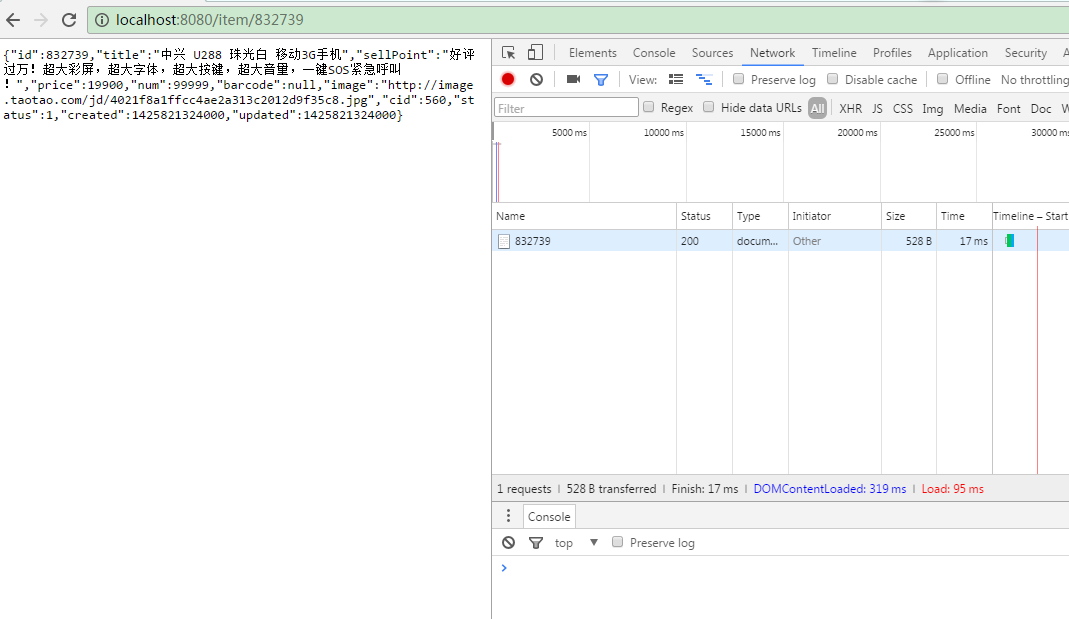This screenshot has width=1069, height=619.
Task: Click the browser forward arrow
Action: tap(41, 20)
